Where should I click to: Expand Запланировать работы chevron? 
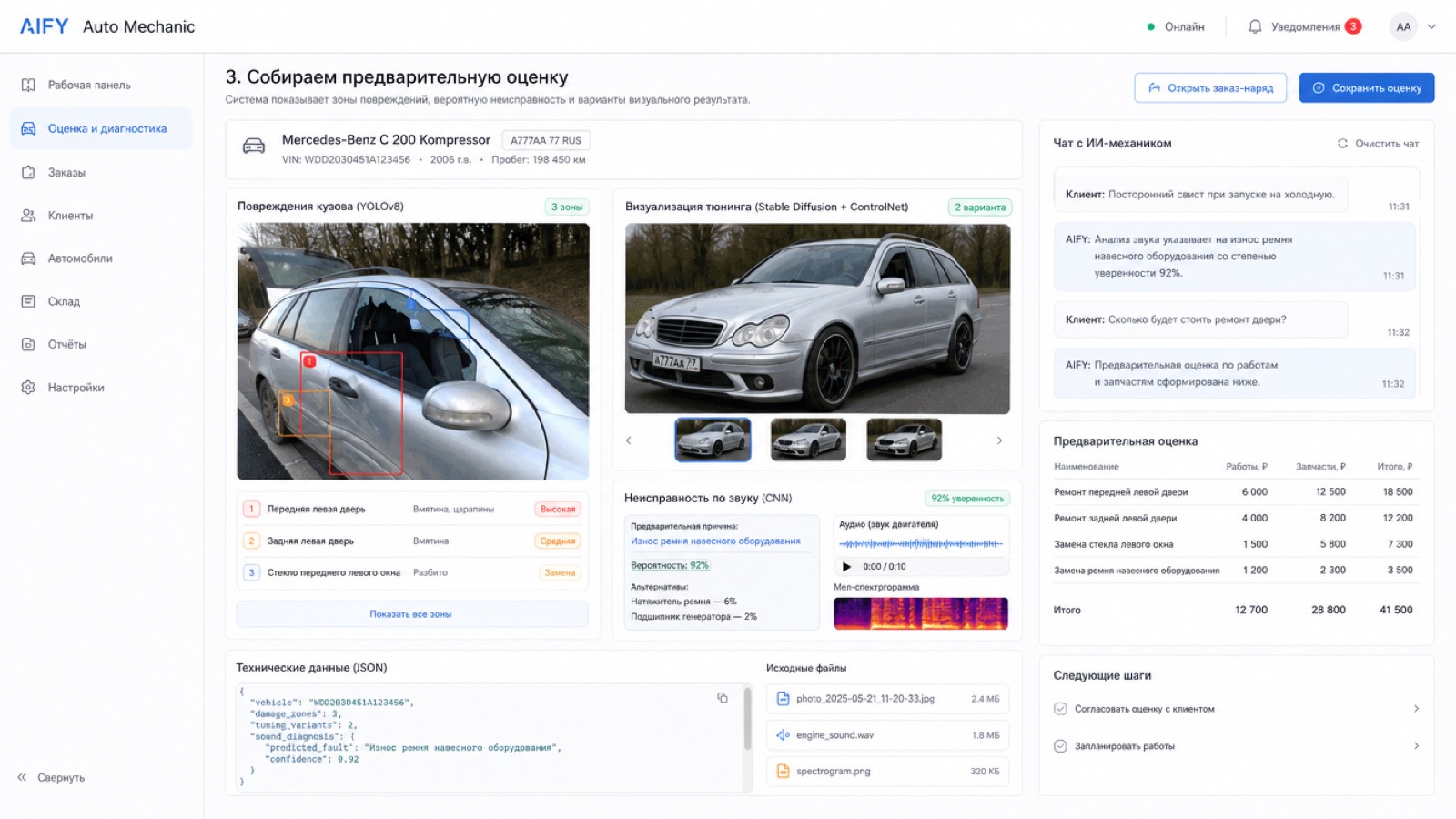1416,746
